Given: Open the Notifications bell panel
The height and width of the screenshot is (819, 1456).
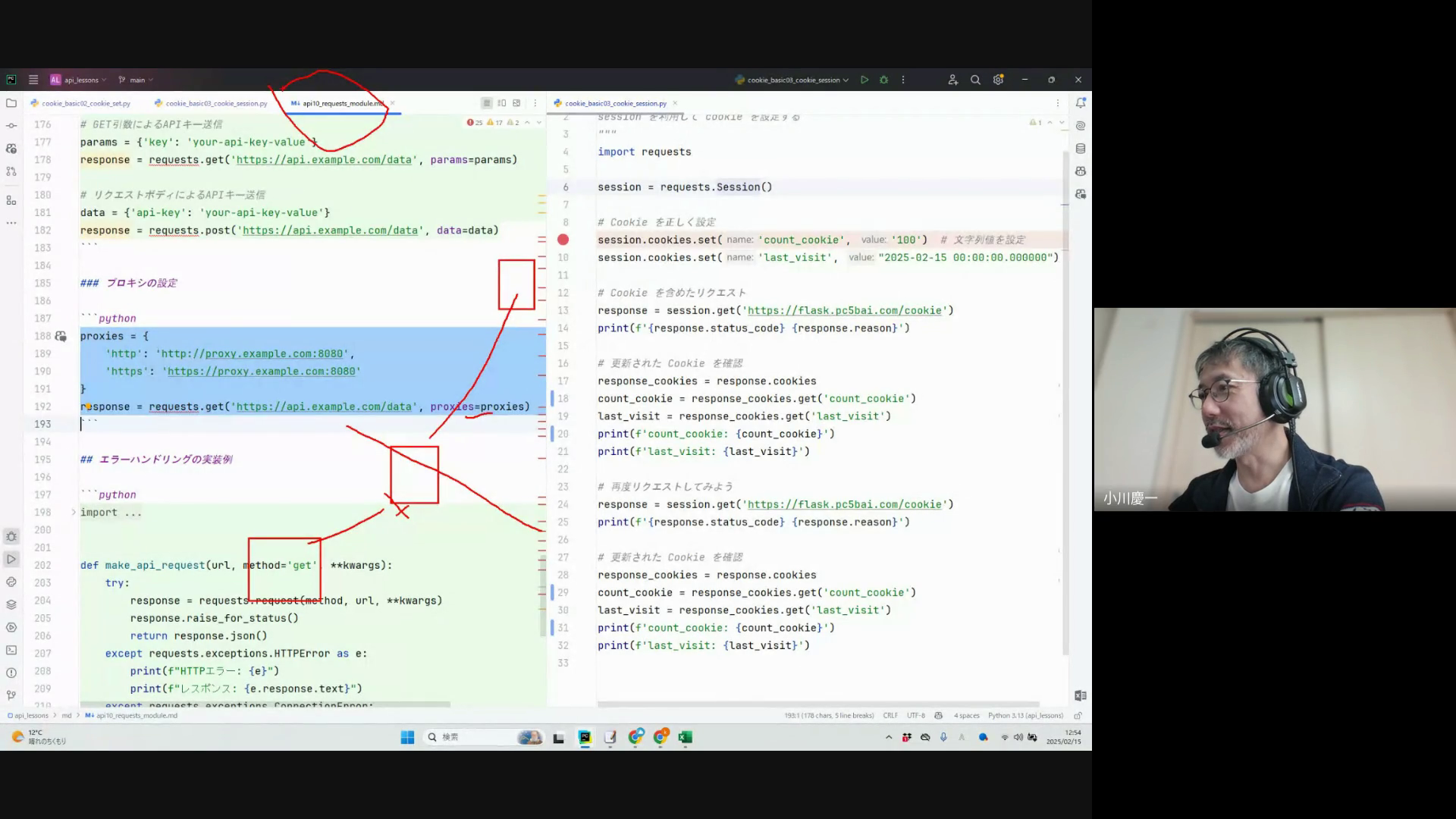Looking at the screenshot, I should click(1081, 103).
